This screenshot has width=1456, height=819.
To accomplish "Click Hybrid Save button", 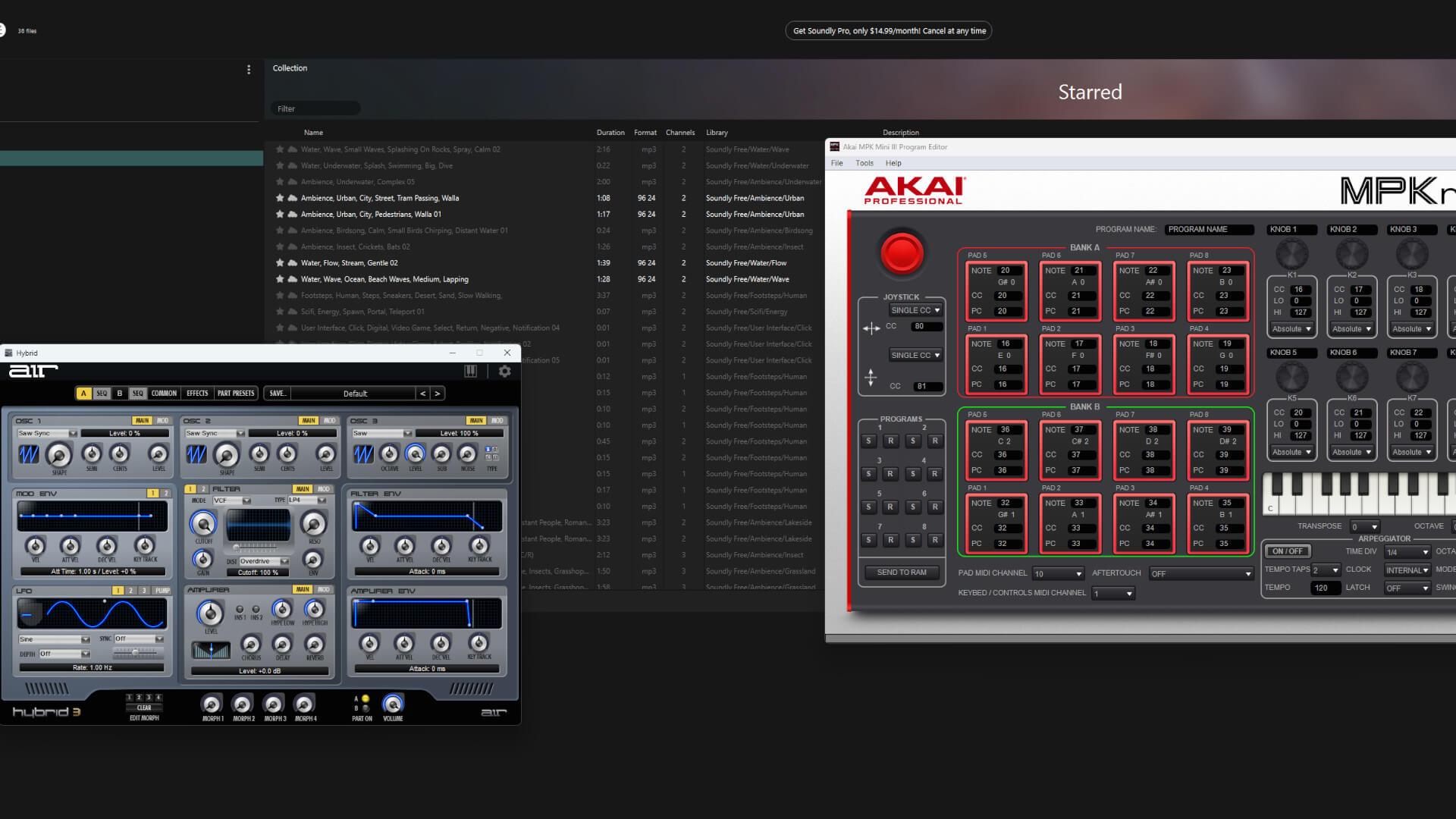I will point(277,394).
